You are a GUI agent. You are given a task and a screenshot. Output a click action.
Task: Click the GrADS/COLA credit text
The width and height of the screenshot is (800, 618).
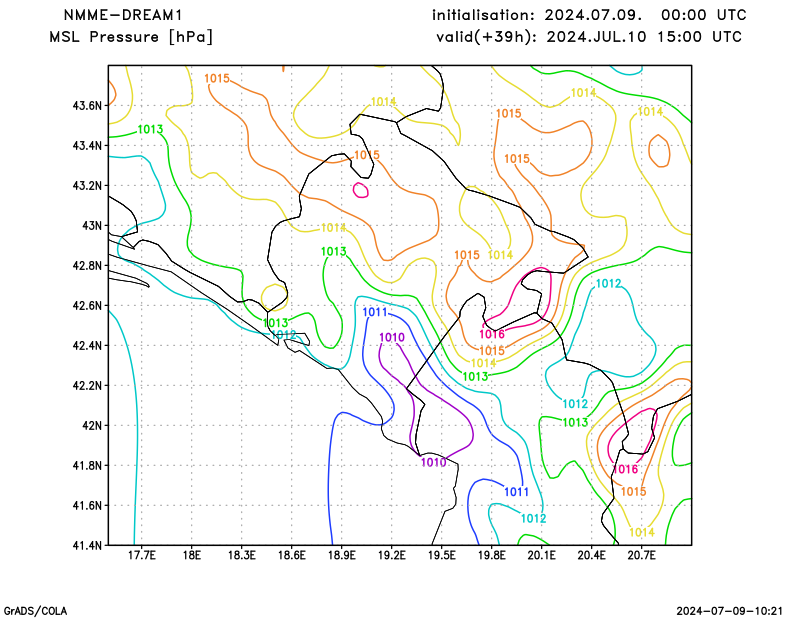[x=35, y=611]
